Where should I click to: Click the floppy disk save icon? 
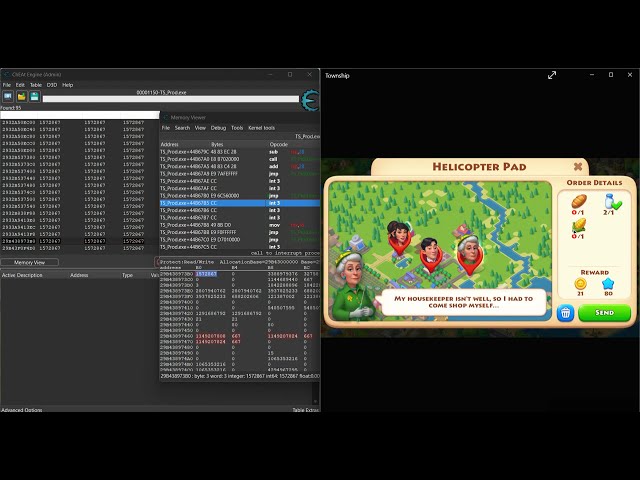[34, 97]
